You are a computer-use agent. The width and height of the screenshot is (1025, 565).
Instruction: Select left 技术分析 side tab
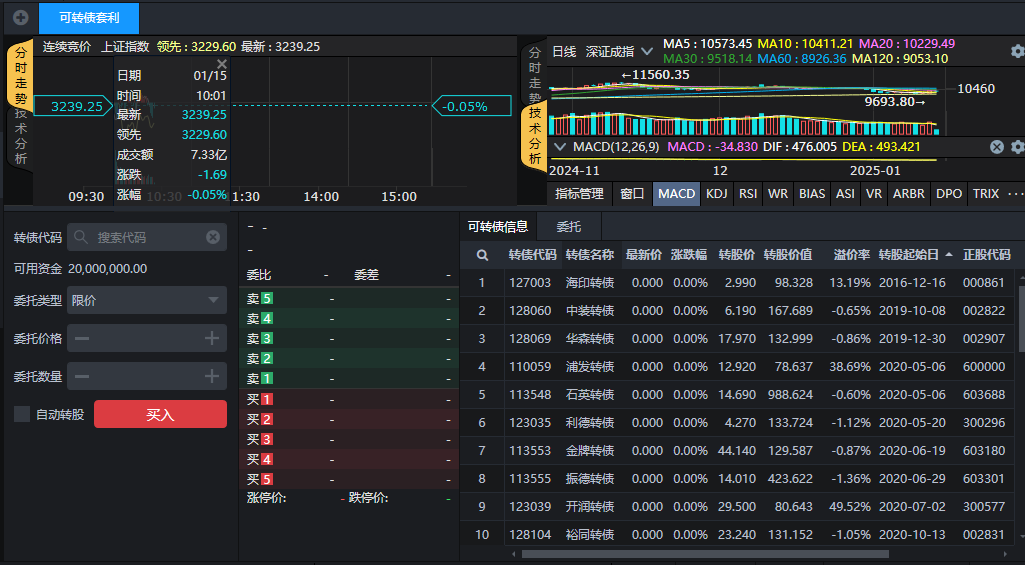pos(21,137)
